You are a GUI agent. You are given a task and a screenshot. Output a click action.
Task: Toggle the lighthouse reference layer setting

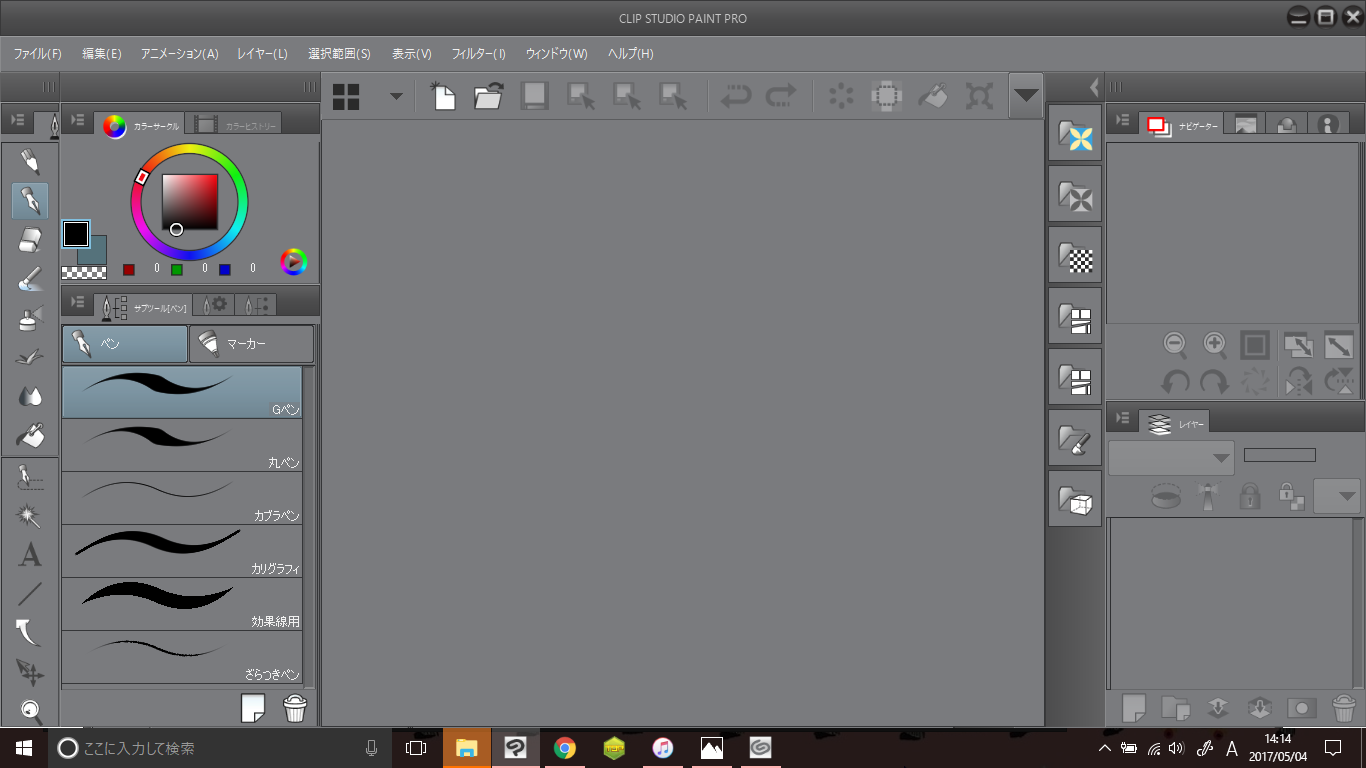point(1208,495)
